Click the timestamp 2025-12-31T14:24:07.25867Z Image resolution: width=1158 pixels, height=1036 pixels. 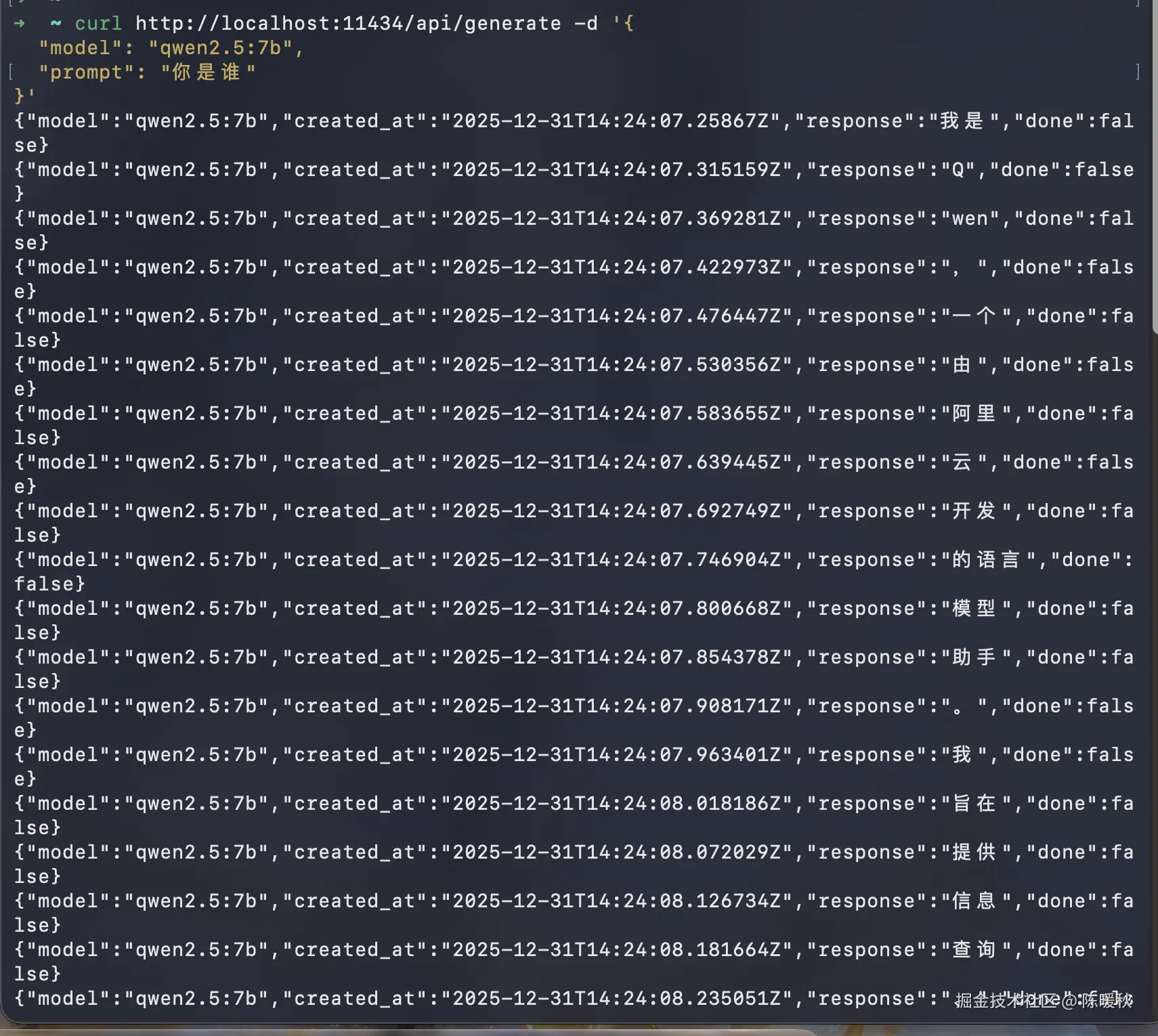(611, 121)
